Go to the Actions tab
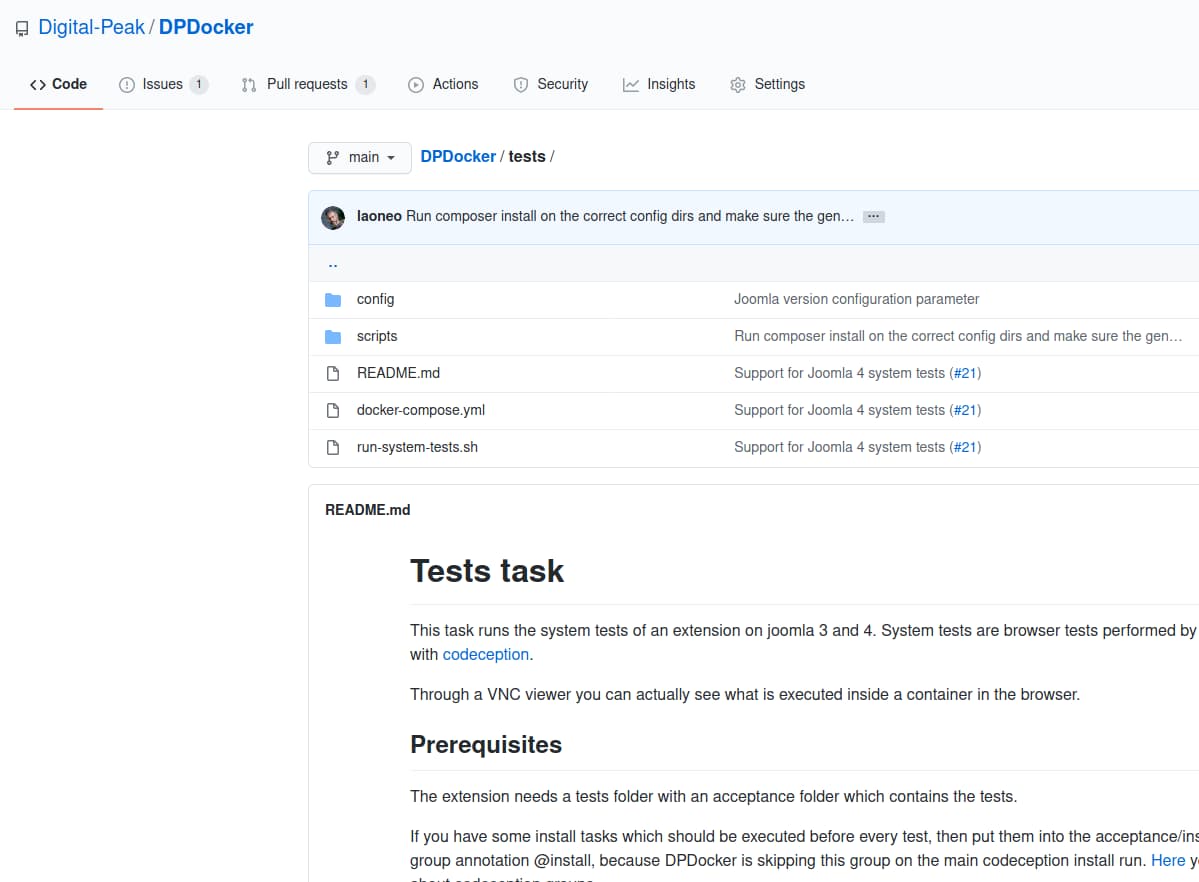Viewport: 1199px width, 882px height. point(443,85)
